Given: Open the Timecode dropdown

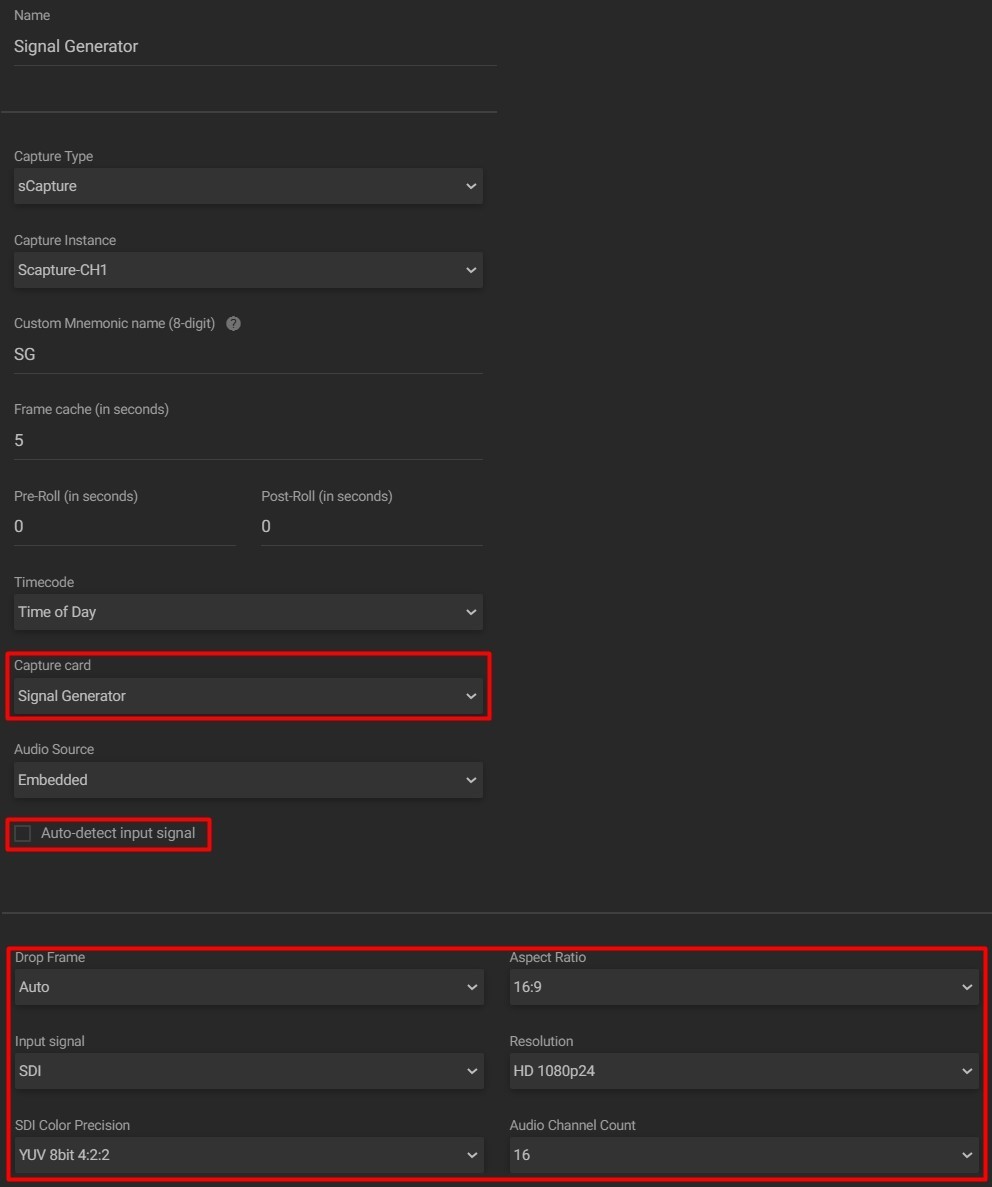Looking at the screenshot, I should pyautogui.click(x=248, y=611).
